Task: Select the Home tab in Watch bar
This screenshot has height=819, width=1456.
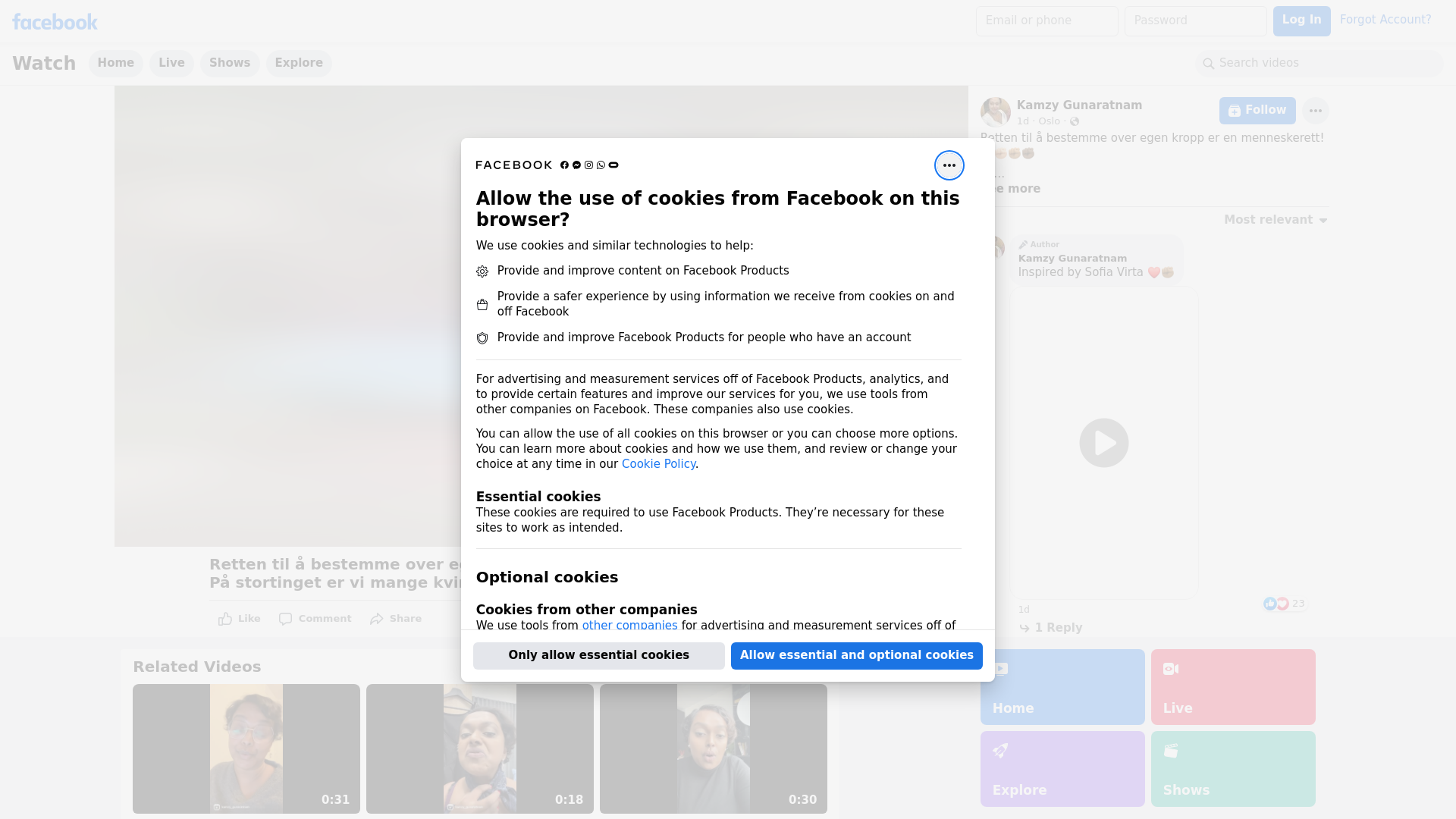Action: pyautogui.click(x=115, y=63)
